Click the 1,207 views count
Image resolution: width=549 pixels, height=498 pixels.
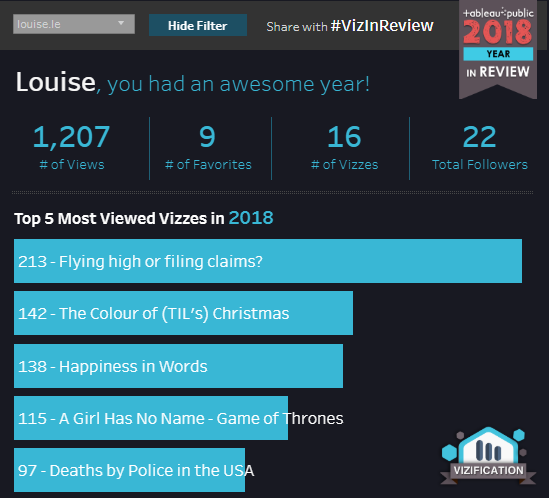coord(71,137)
